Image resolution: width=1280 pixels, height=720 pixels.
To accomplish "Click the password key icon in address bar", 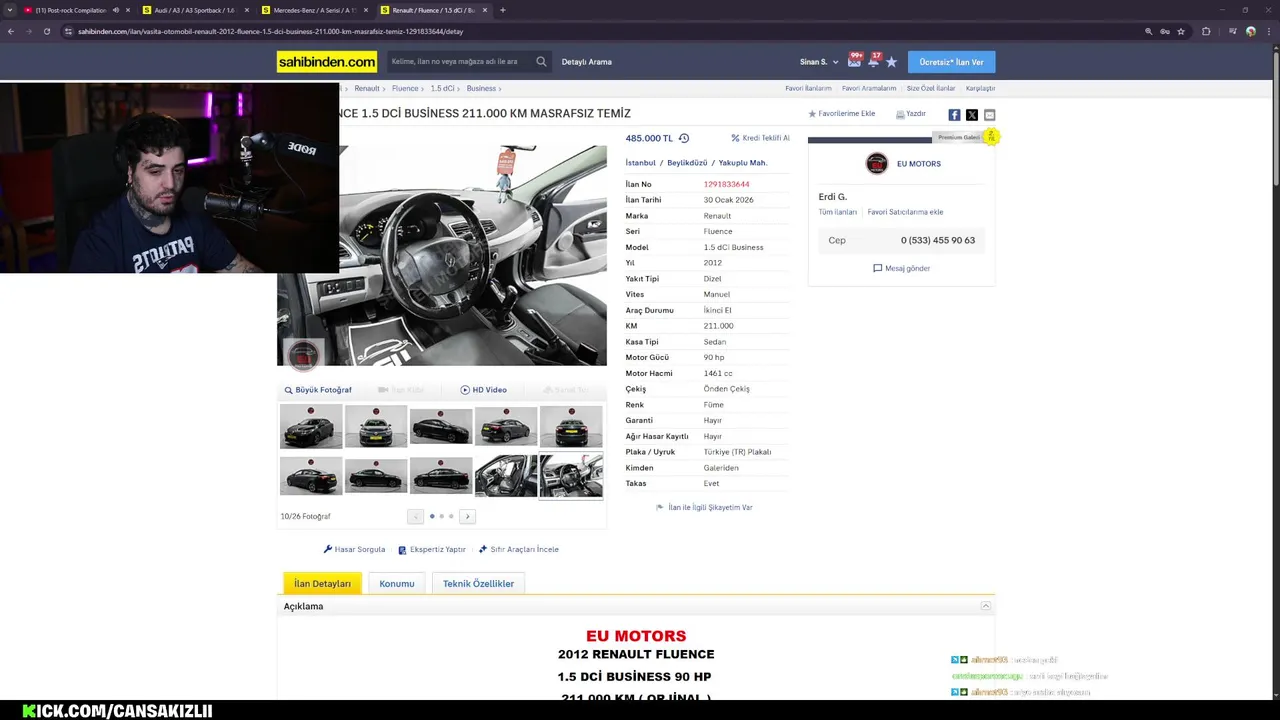I will (x=1165, y=31).
